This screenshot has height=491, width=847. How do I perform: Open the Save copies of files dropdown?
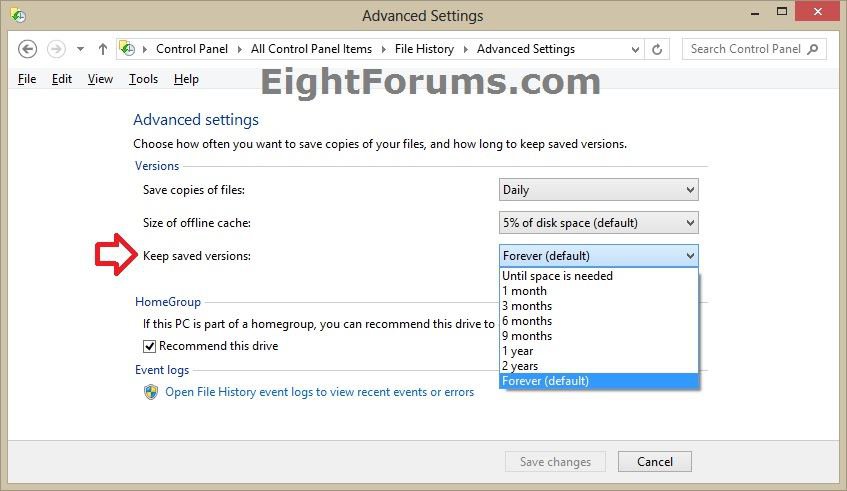599,190
